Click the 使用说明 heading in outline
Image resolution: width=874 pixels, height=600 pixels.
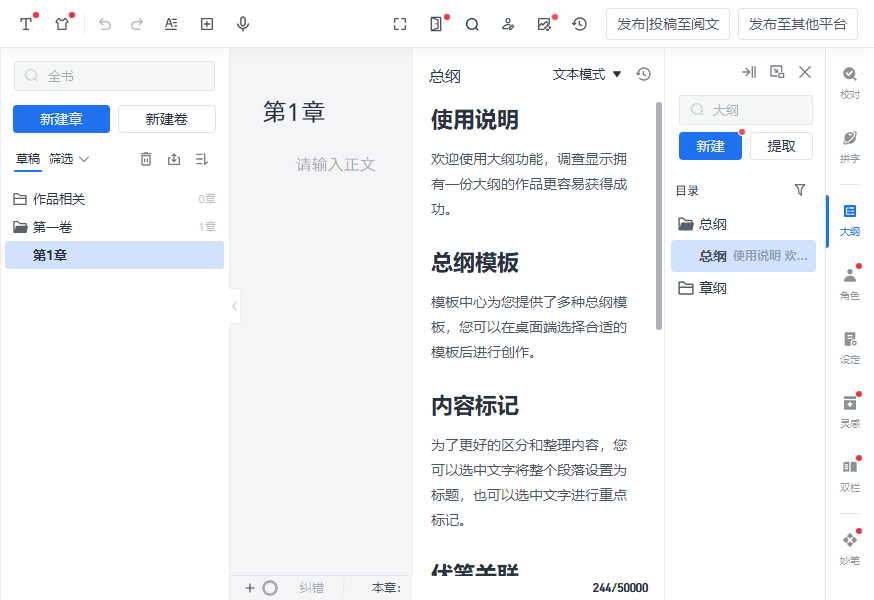(474, 120)
